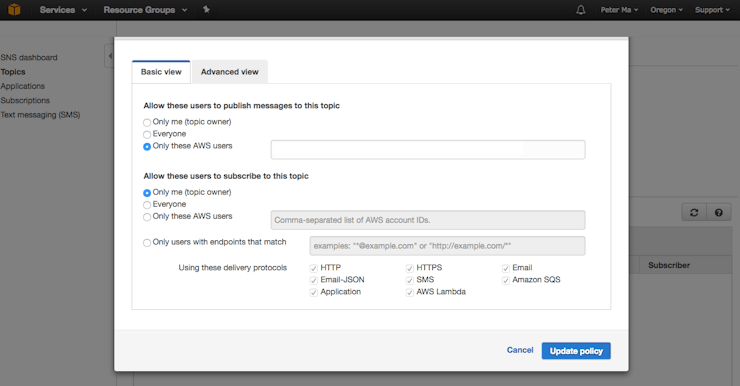Click the Update policy button
The height and width of the screenshot is (386, 740).
[576, 351]
